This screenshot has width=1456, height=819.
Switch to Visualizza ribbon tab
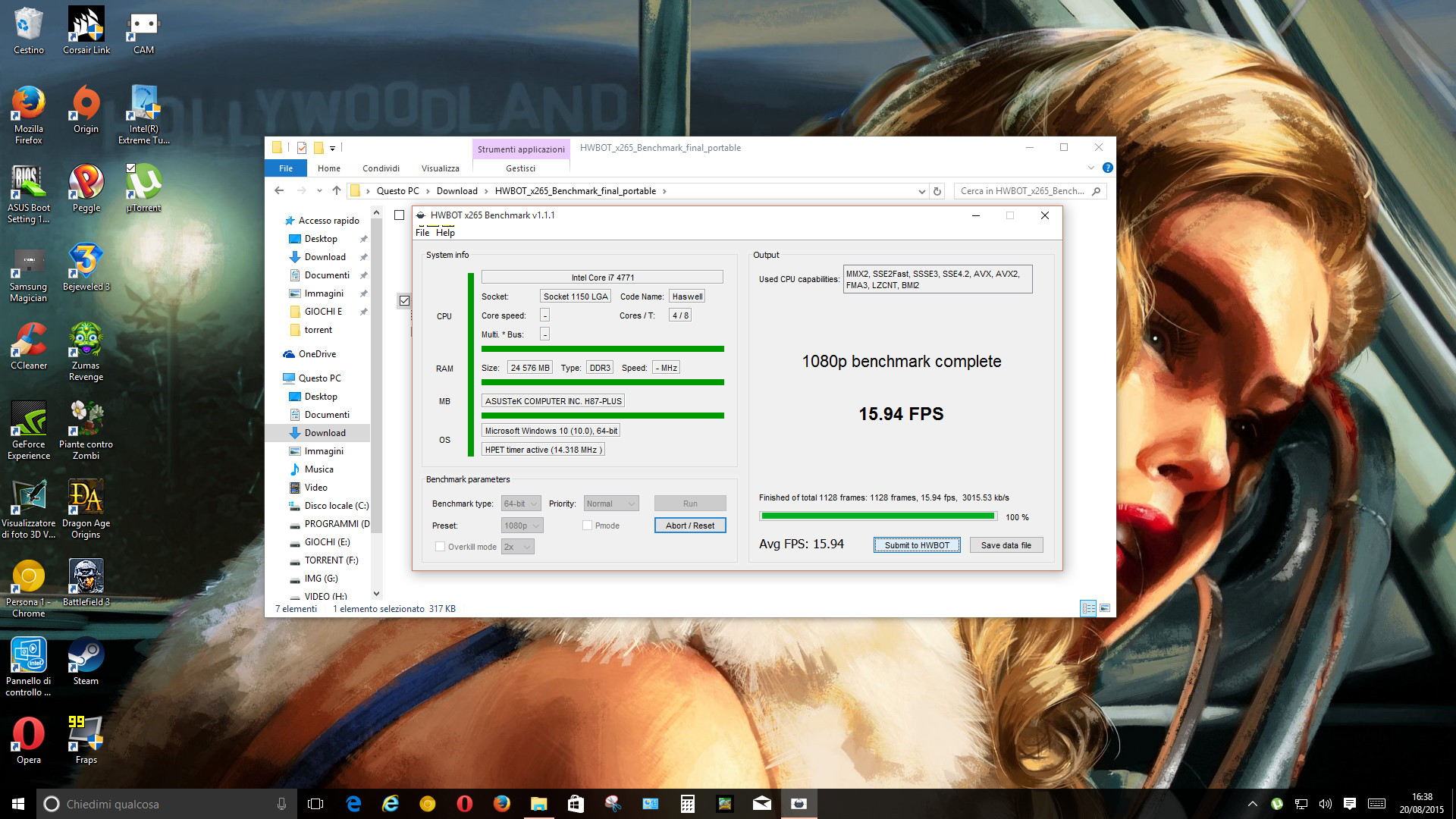(x=441, y=168)
